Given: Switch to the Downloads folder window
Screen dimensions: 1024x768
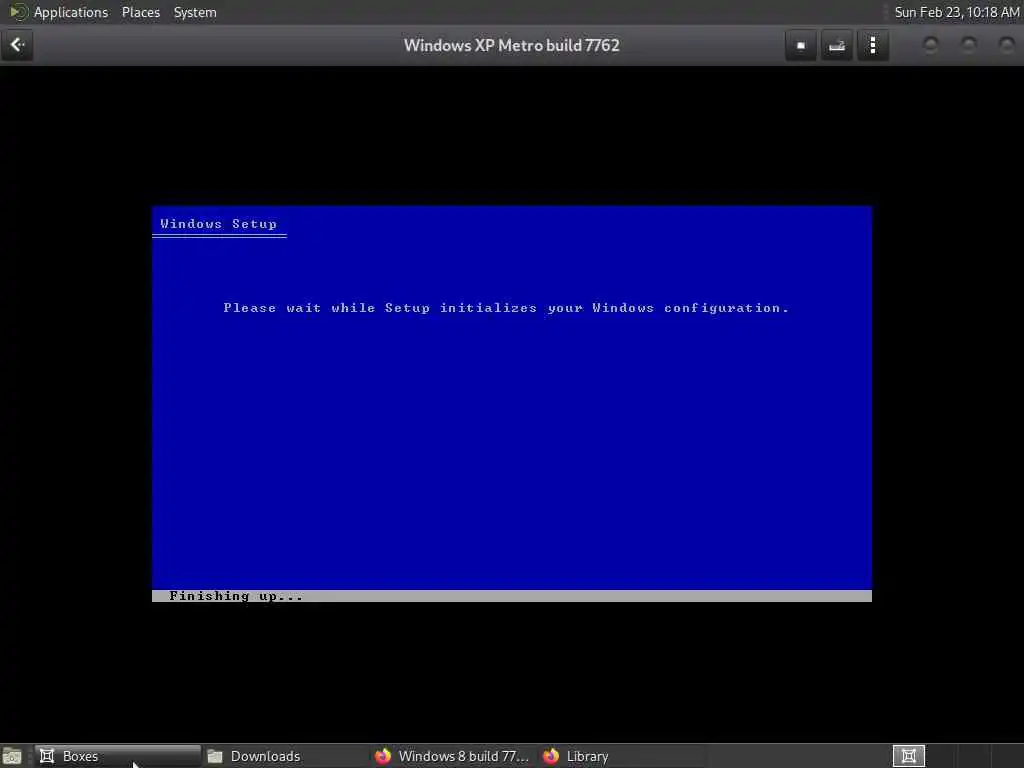Looking at the screenshot, I should pos(285,756).
